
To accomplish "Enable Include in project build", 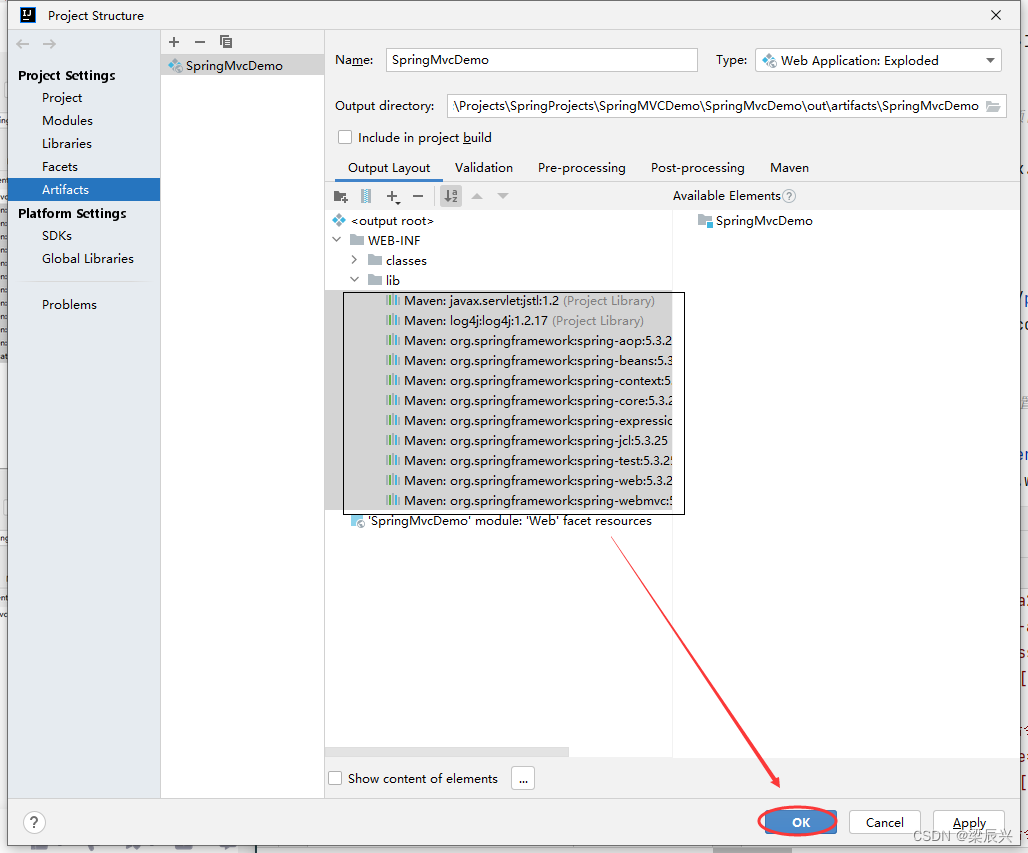I will tap(345, 137).
